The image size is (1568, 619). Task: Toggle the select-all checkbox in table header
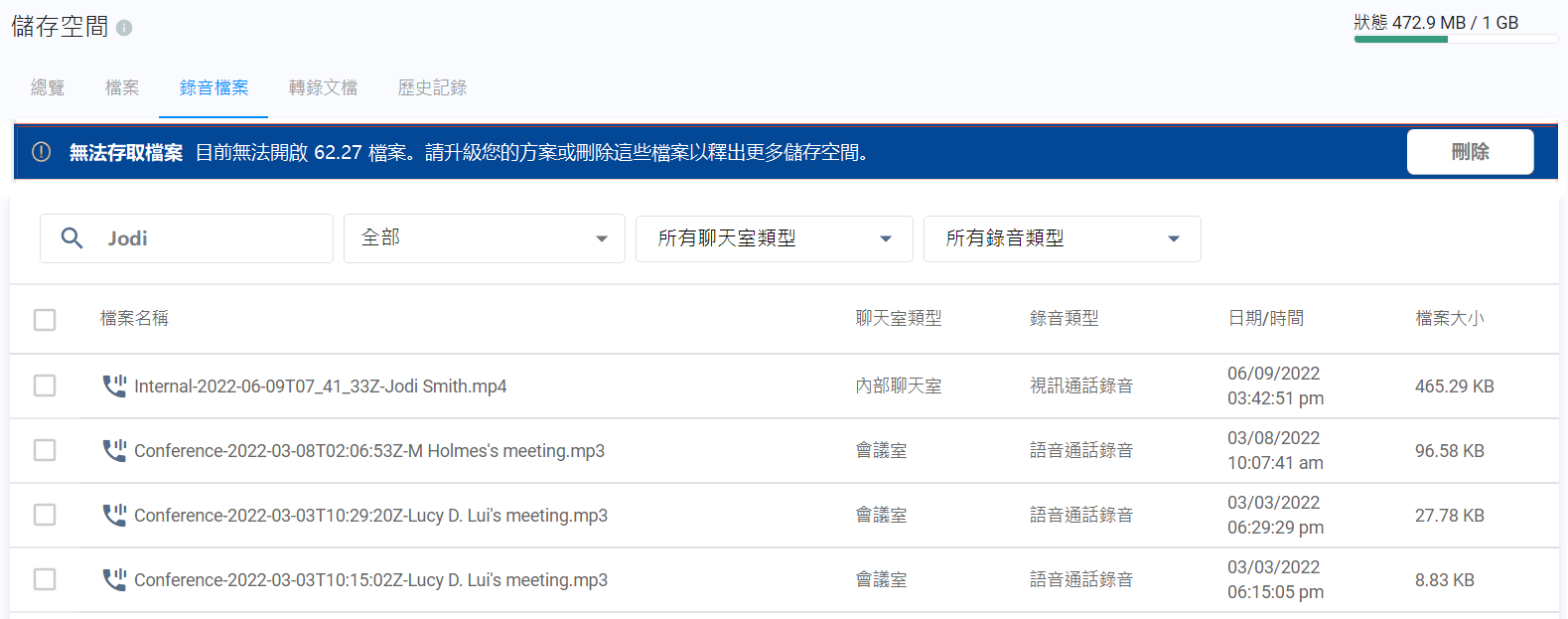tap(45, 319)
